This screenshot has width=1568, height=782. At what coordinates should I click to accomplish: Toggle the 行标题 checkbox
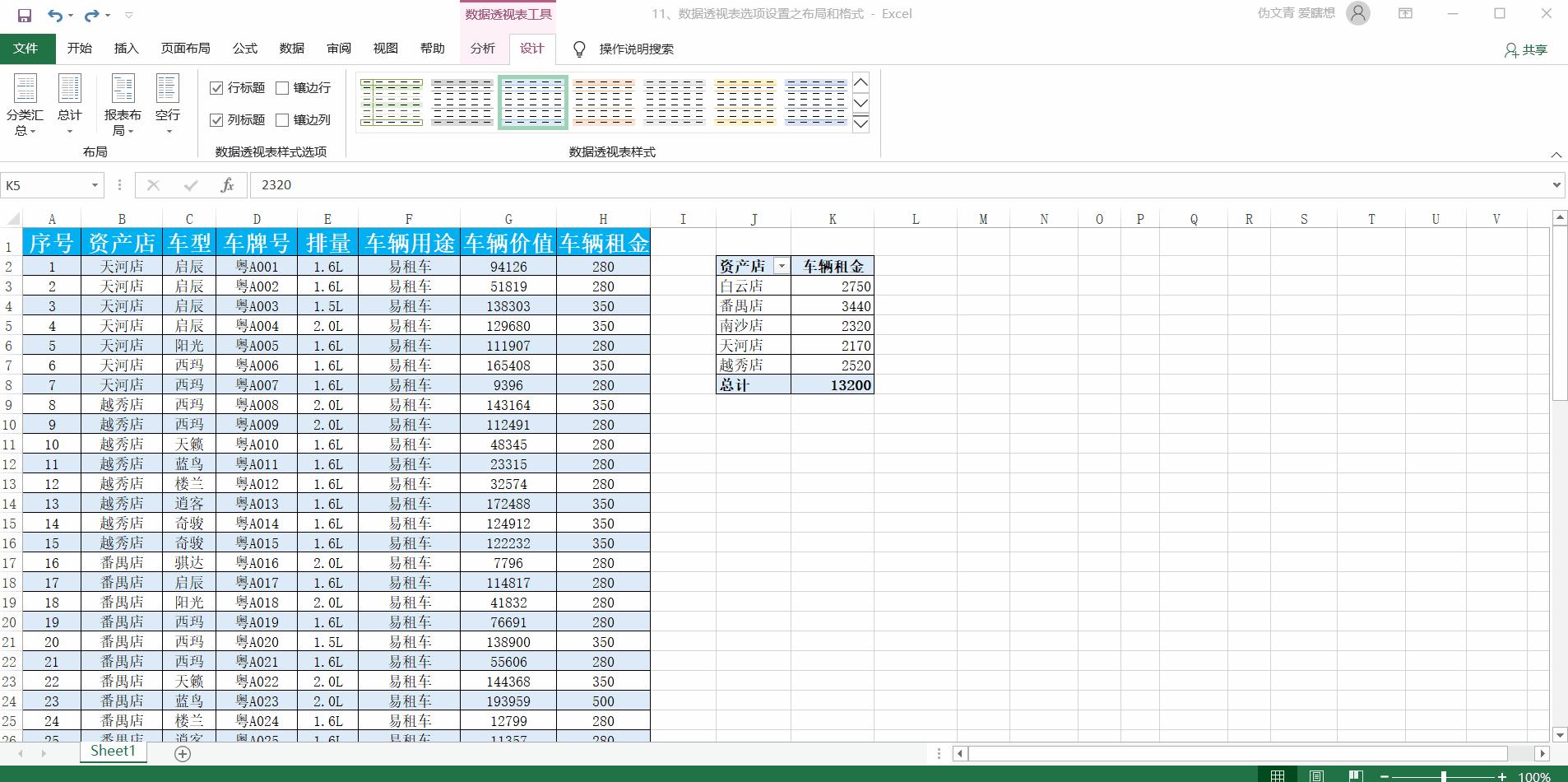pyautogui.click(x=217, y=88)
